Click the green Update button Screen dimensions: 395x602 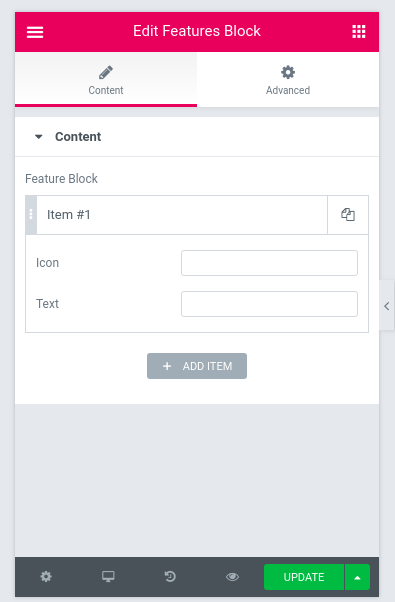[304, 577]
